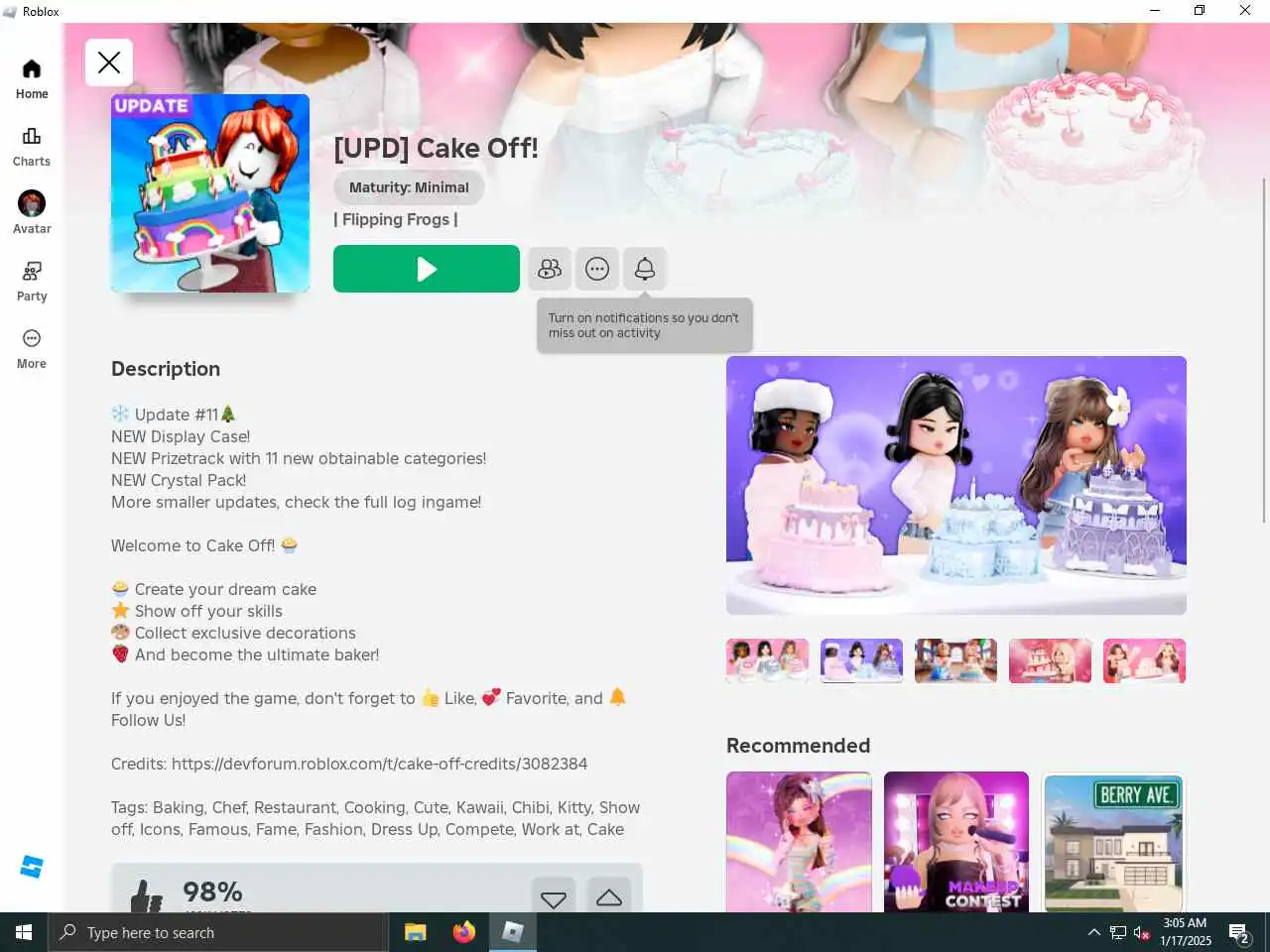Screen dimensions: 1270x952
Task: Start Cake Off! with the green play button
Action: 427,269
